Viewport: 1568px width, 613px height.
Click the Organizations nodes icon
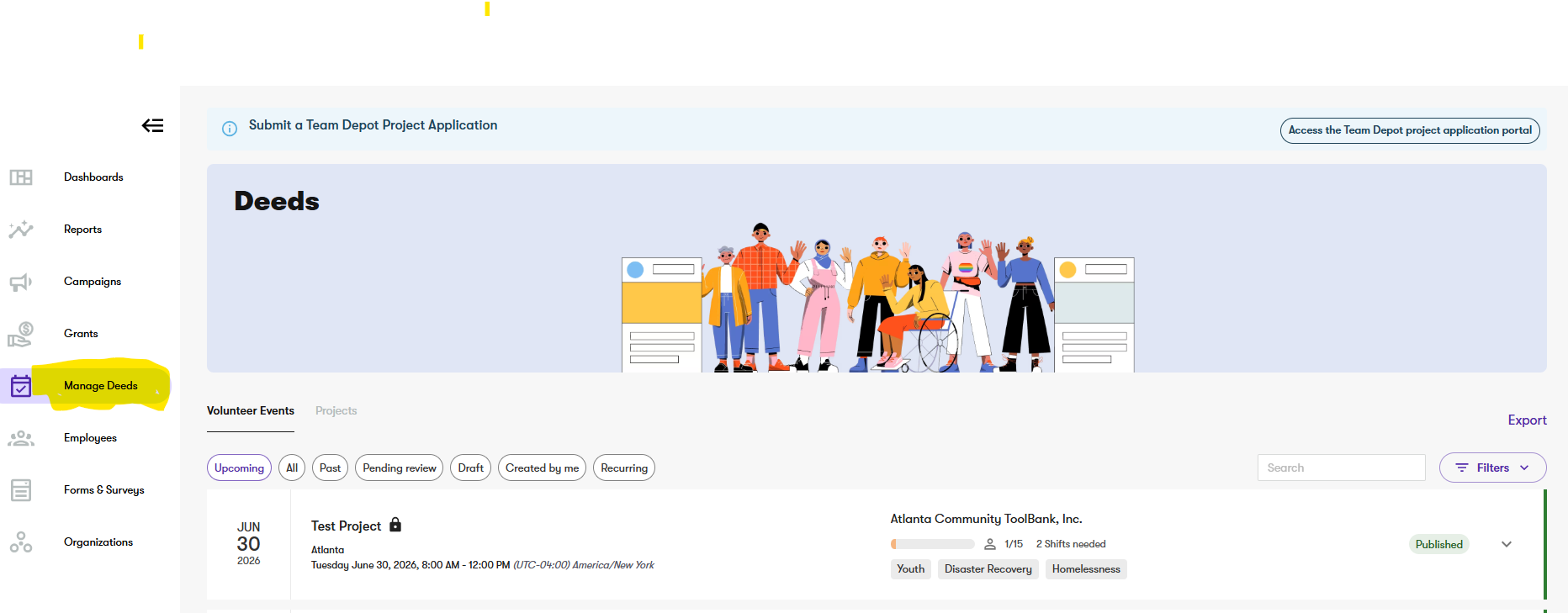(x=21, y=542)
